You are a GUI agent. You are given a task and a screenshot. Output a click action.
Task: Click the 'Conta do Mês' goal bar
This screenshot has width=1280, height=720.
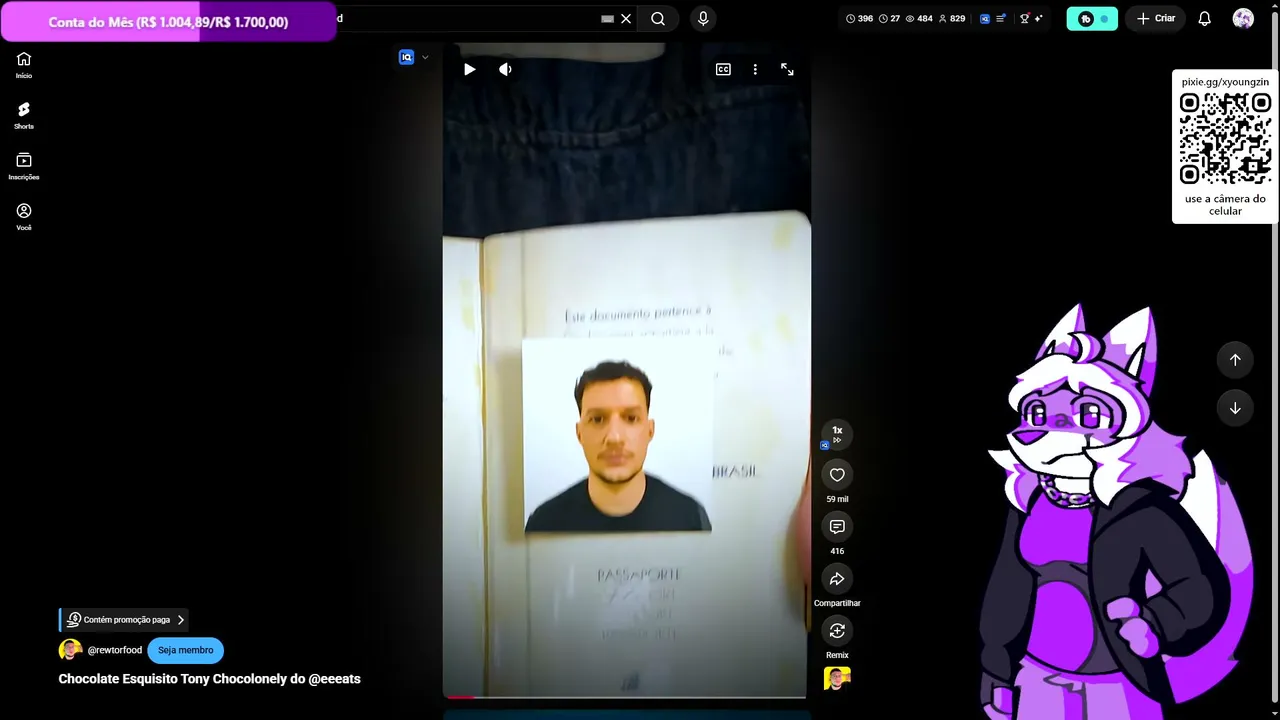point(168,21)
